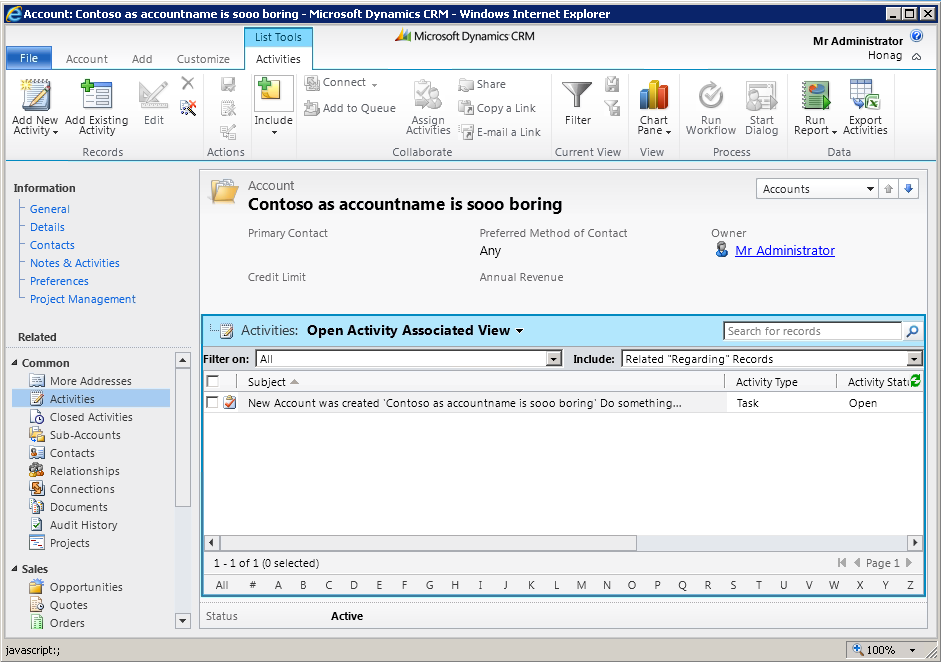Open Opportunities in the Sales section
This screenshot has width=941, height=662.
86,587
